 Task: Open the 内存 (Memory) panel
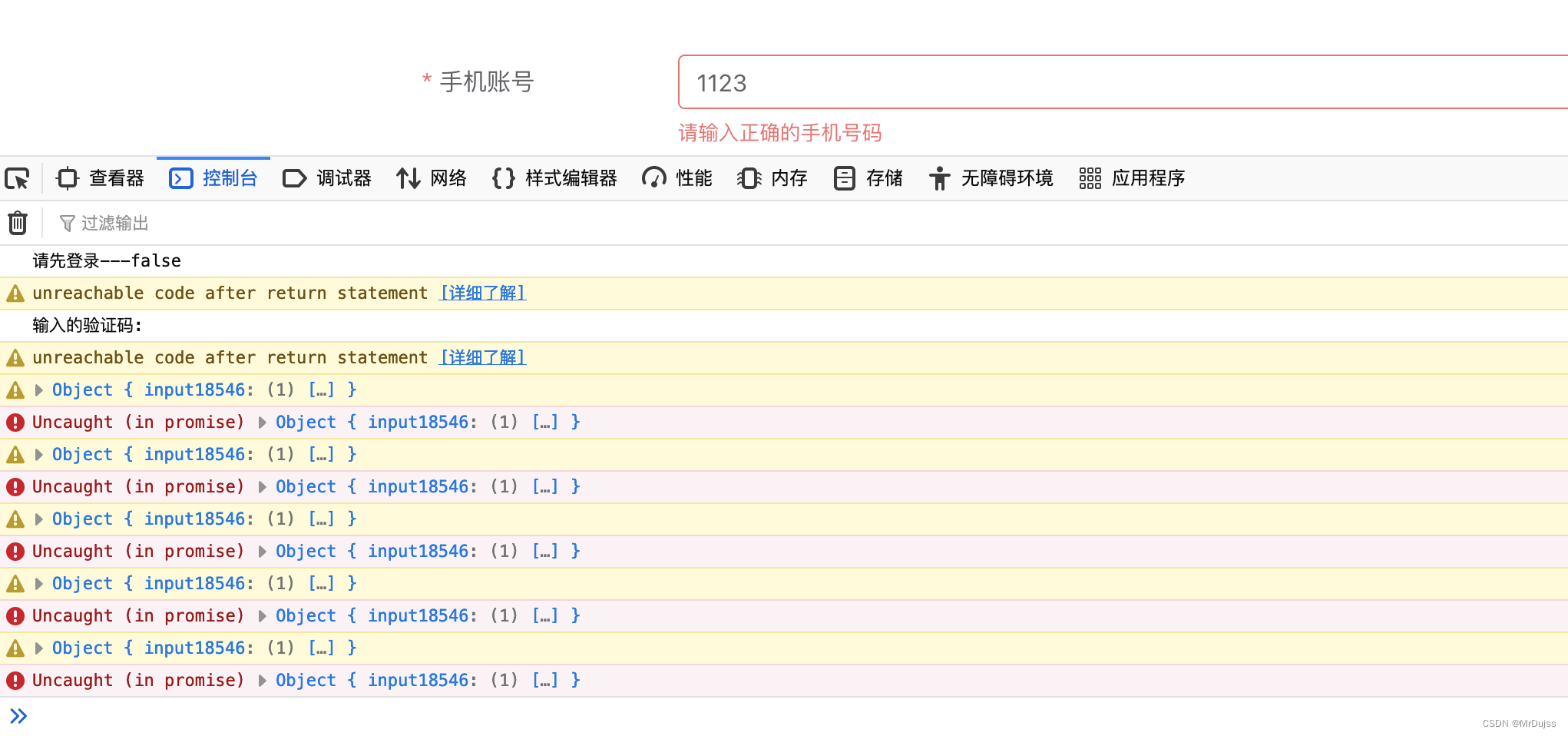tap(772, 178)
